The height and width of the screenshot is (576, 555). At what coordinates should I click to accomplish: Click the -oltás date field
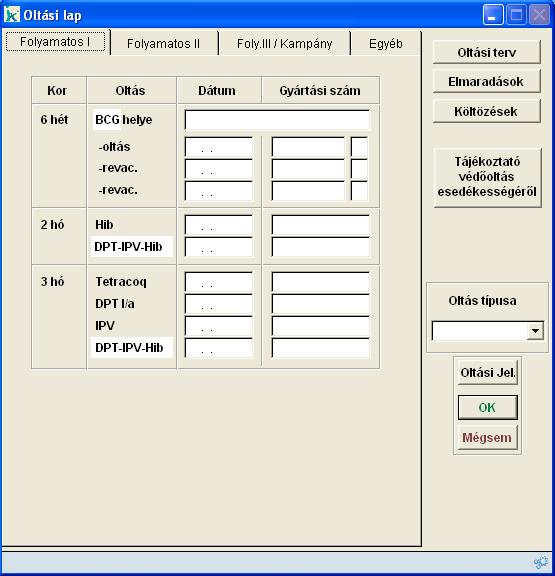pyautogui.click(x=219, y=147)
